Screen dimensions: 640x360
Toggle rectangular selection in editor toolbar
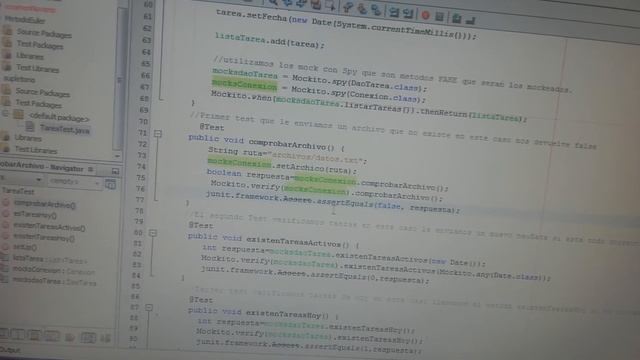(330, 6)
